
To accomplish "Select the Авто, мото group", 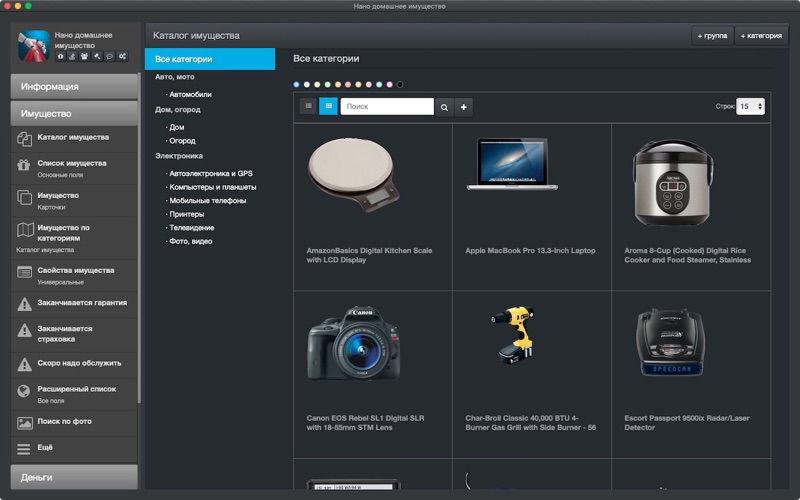I will click(x=174, y=77).
